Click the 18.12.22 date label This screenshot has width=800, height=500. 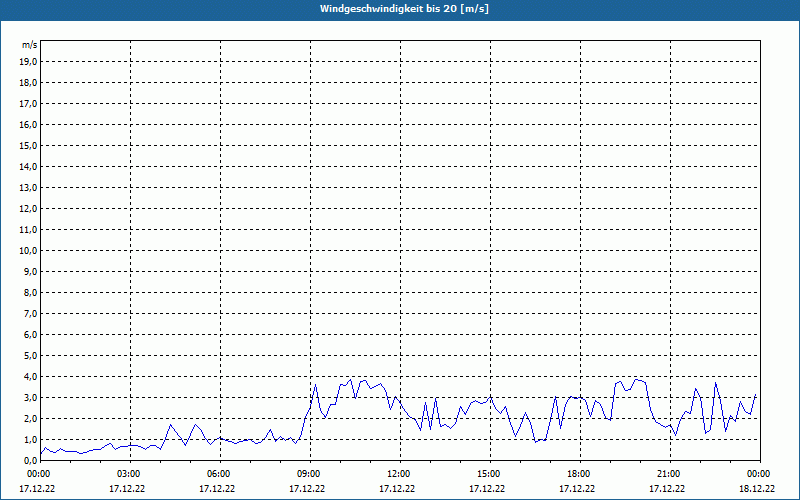[x=757, y=489]
